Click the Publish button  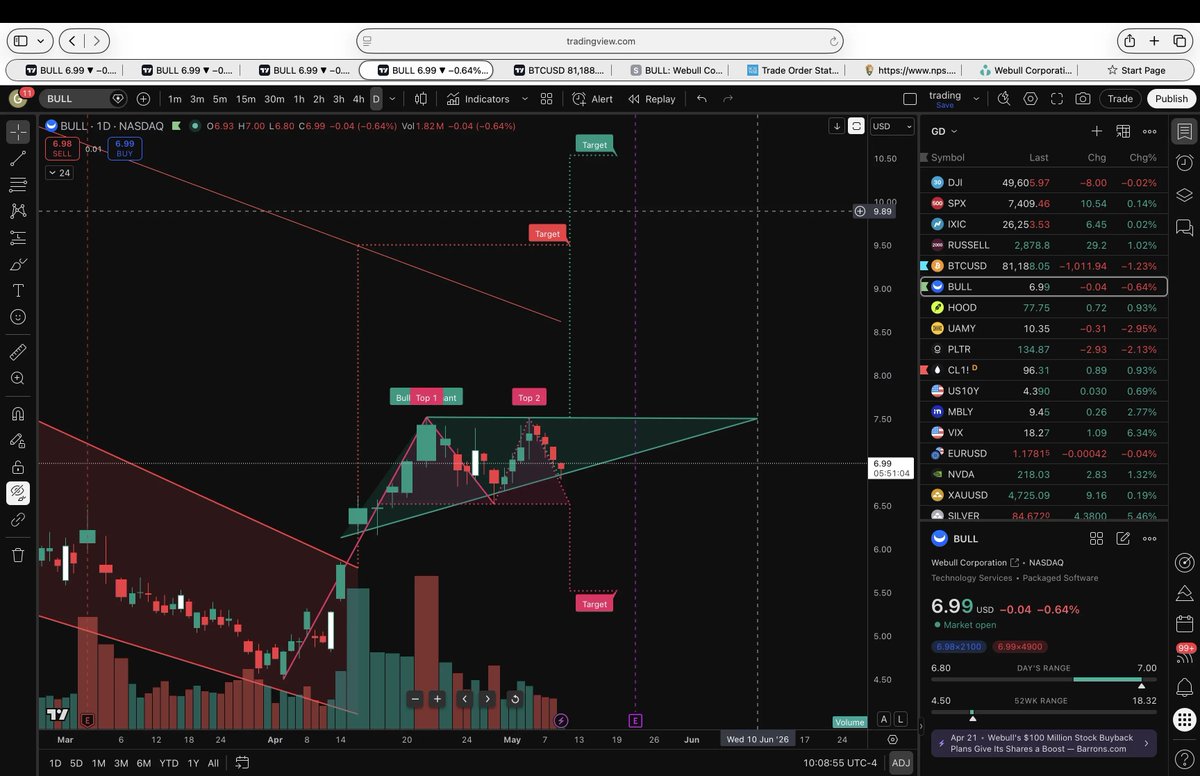[x=1171, y=99]
